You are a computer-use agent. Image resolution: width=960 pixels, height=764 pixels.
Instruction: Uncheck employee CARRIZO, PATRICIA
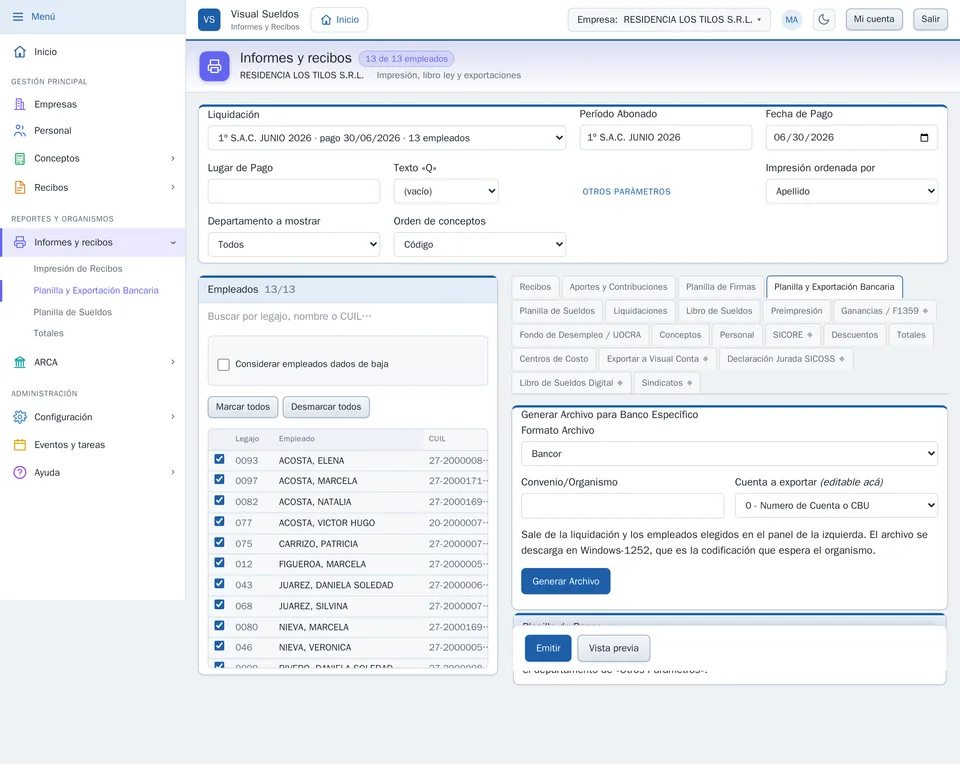pyautogui.click(x=219, y=542)
